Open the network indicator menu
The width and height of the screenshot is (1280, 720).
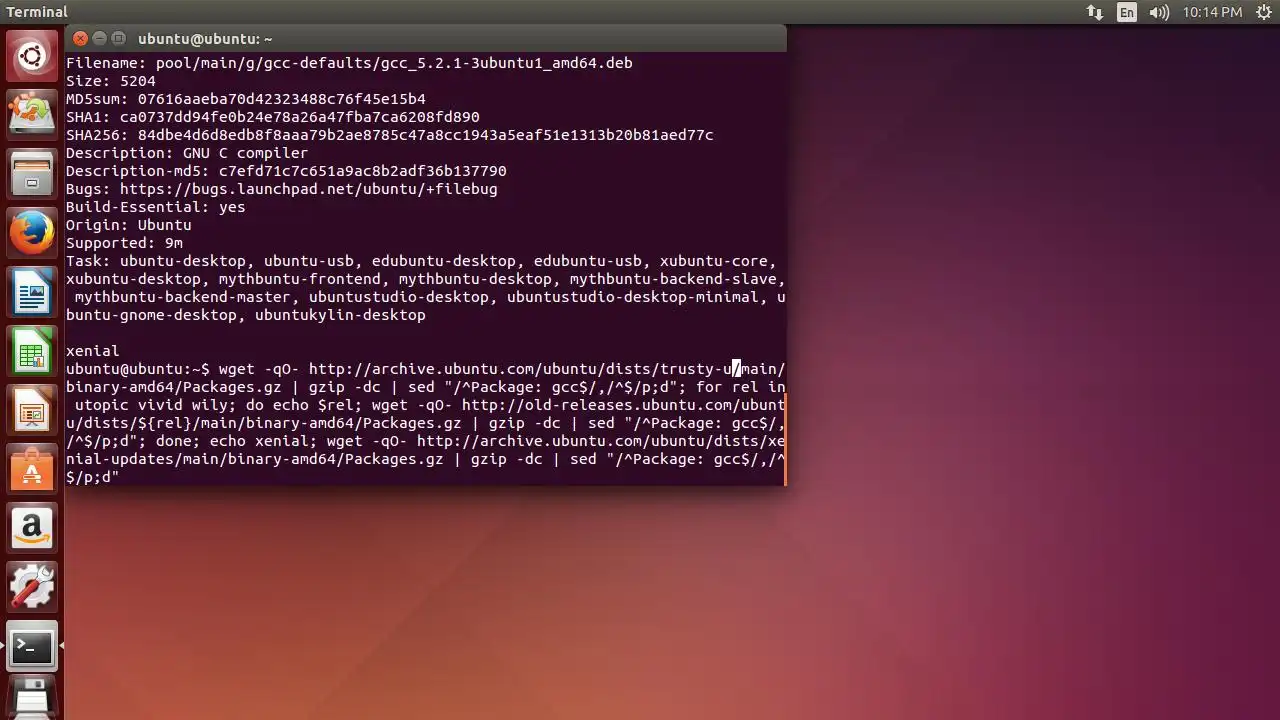(x=1095, y=12)
